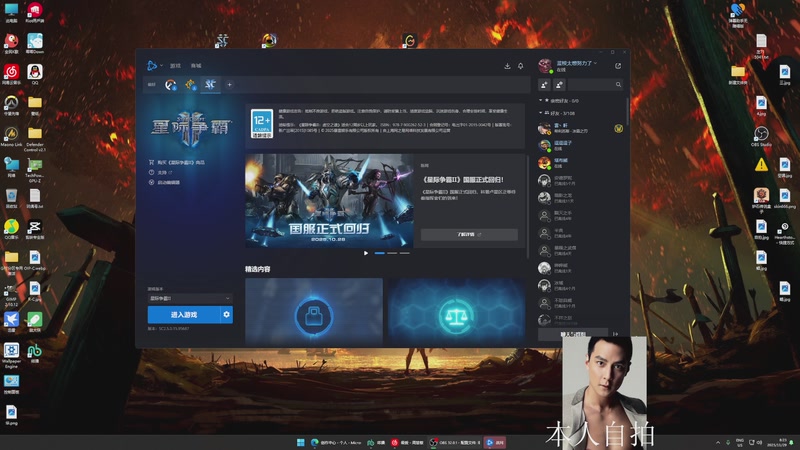Open the Windows Start button
Screen dimensions: 800x450
coord(301,442)
